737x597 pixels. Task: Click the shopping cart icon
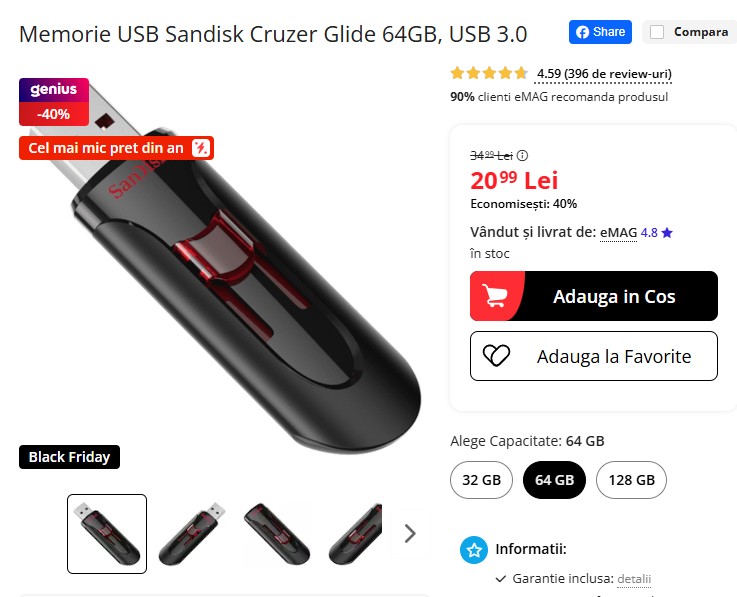point(495,296)
